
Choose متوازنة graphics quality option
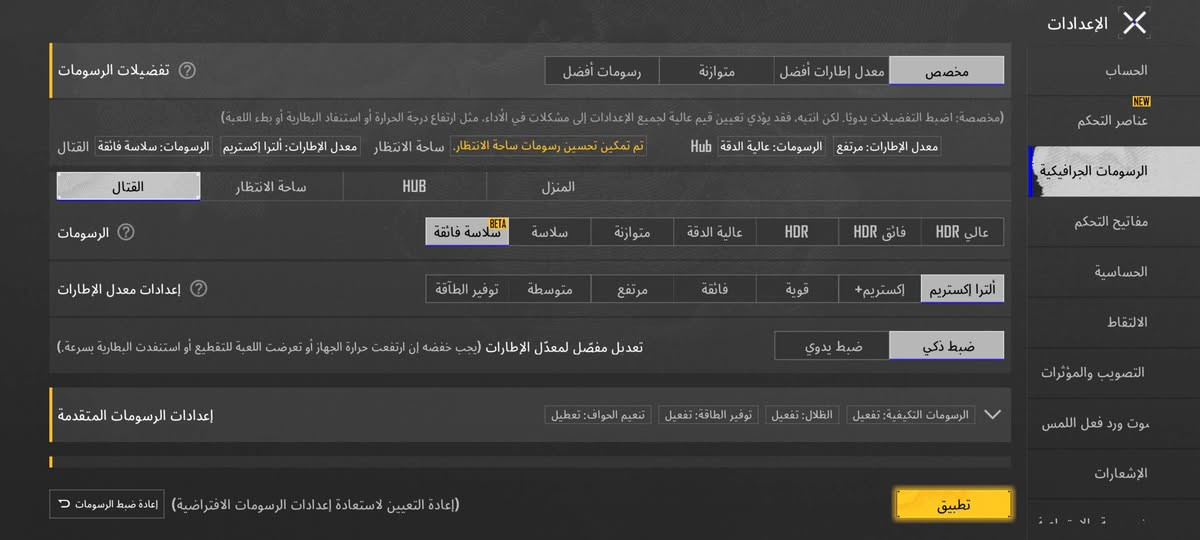tap(632, 232)
